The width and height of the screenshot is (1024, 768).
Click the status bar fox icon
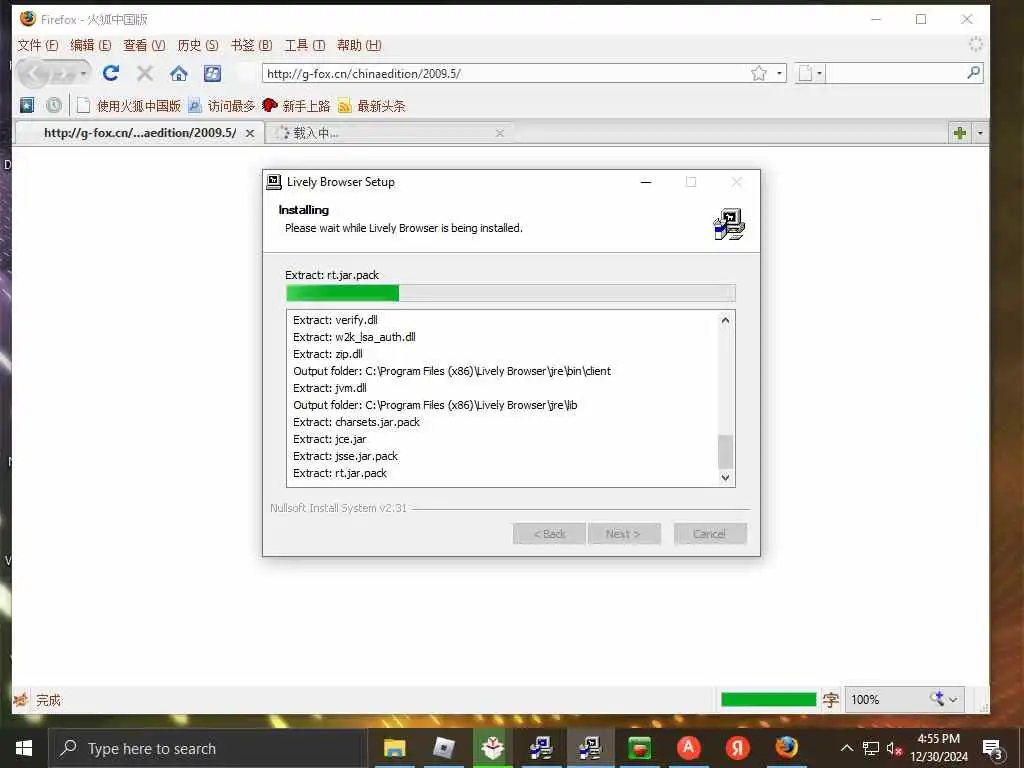(x=21, y=700)
